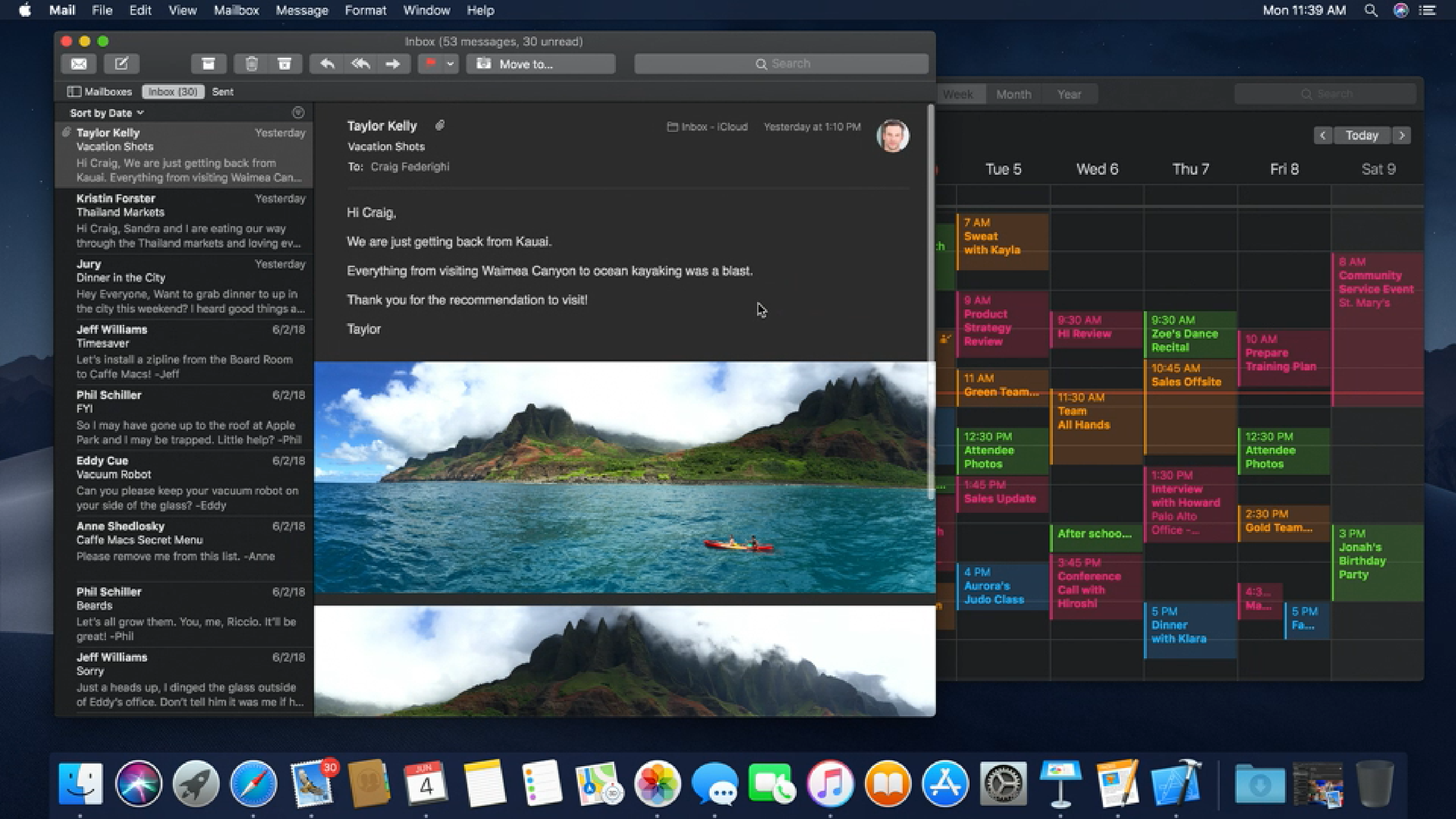Select the Inbox tab showing 30 unread
The width and height of the screenshot is (1456, 819).
tap(172, 91)
